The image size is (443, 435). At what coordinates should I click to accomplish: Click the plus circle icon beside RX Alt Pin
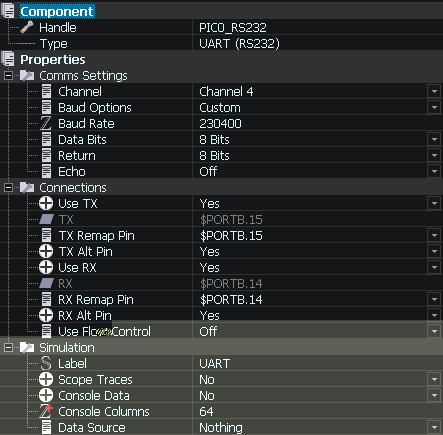click(x=46, y=315)
